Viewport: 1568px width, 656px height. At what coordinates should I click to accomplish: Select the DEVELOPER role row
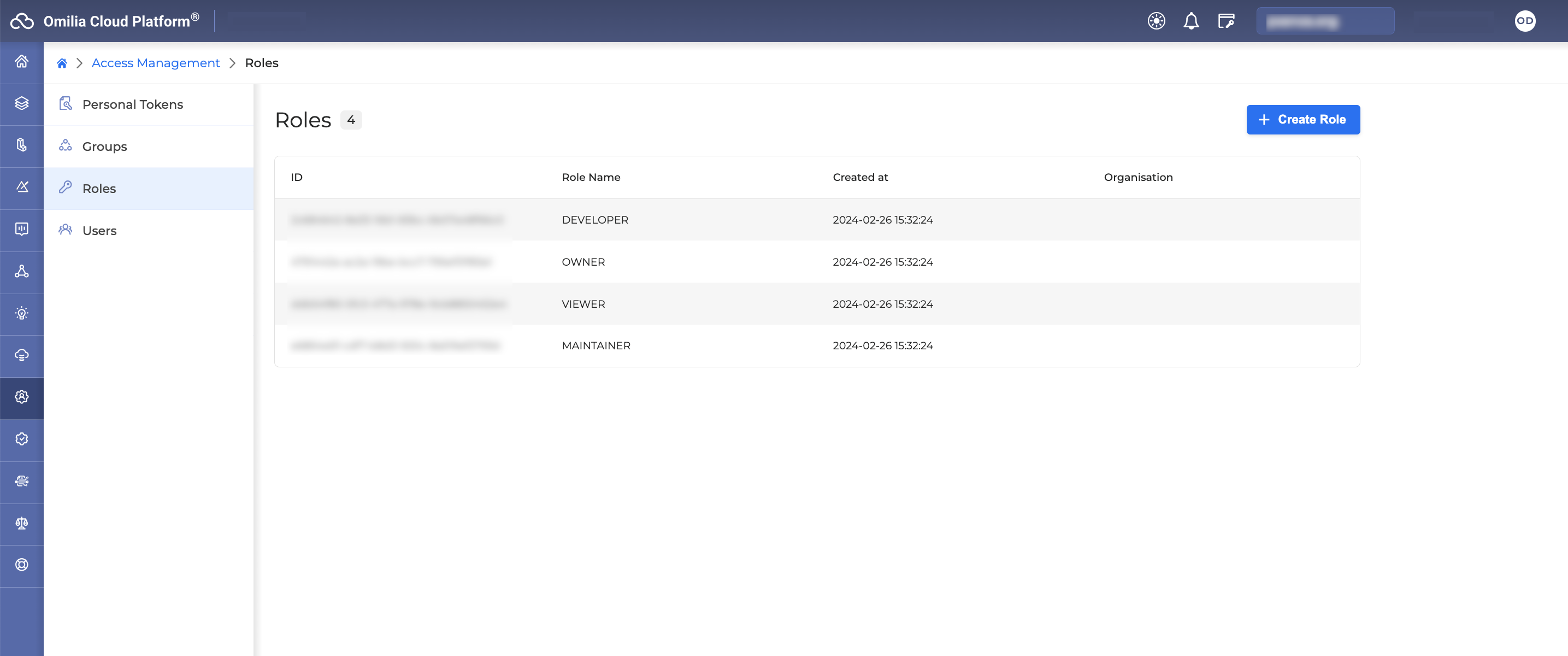tap(817, 219)
